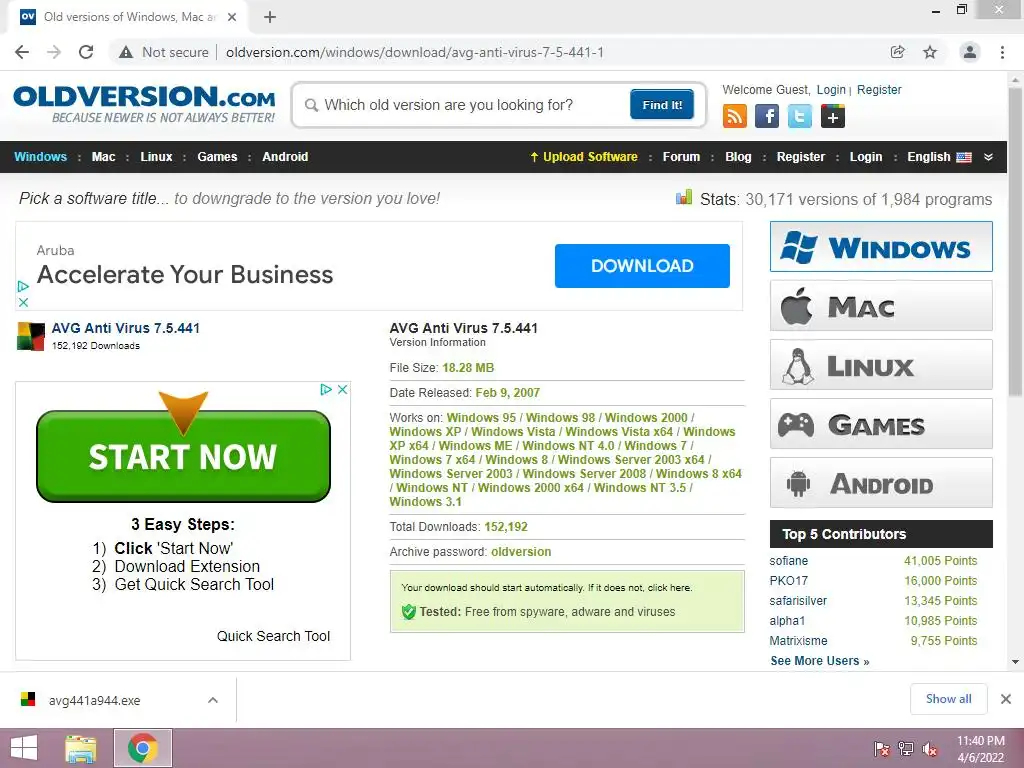Click Upload Software in the nav bar

584,157
